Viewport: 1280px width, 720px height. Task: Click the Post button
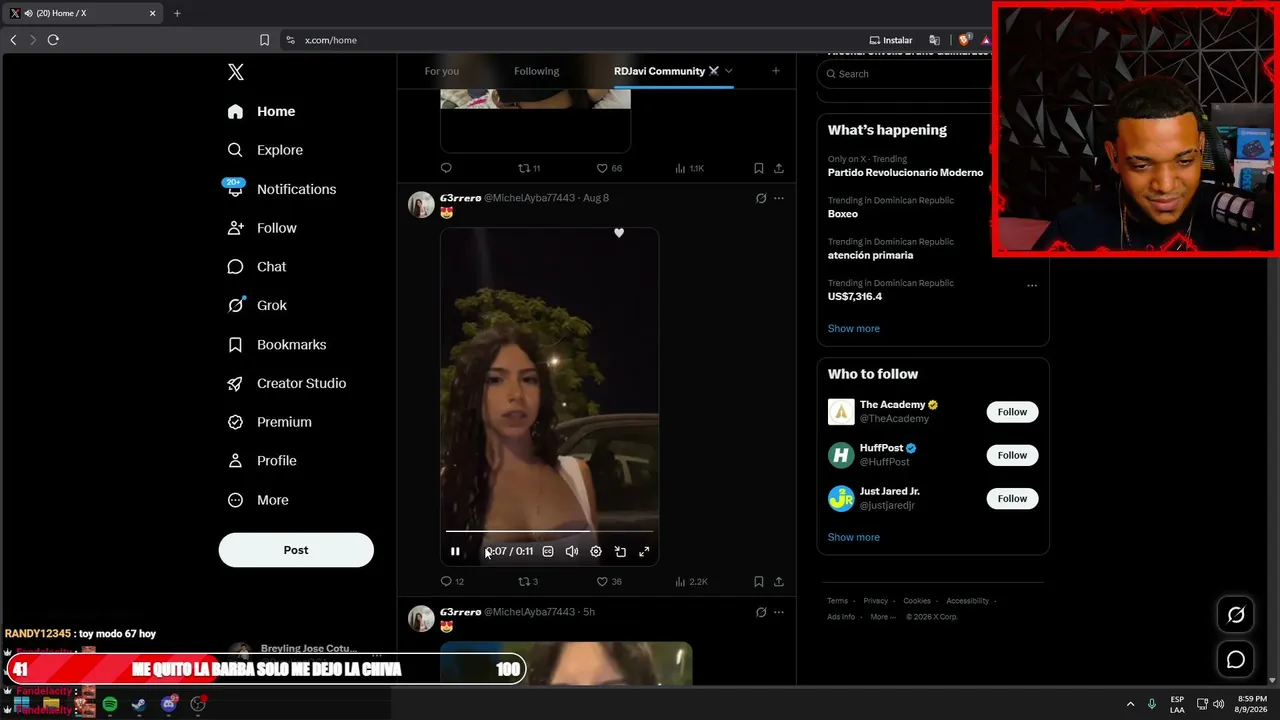coord(296,550)
